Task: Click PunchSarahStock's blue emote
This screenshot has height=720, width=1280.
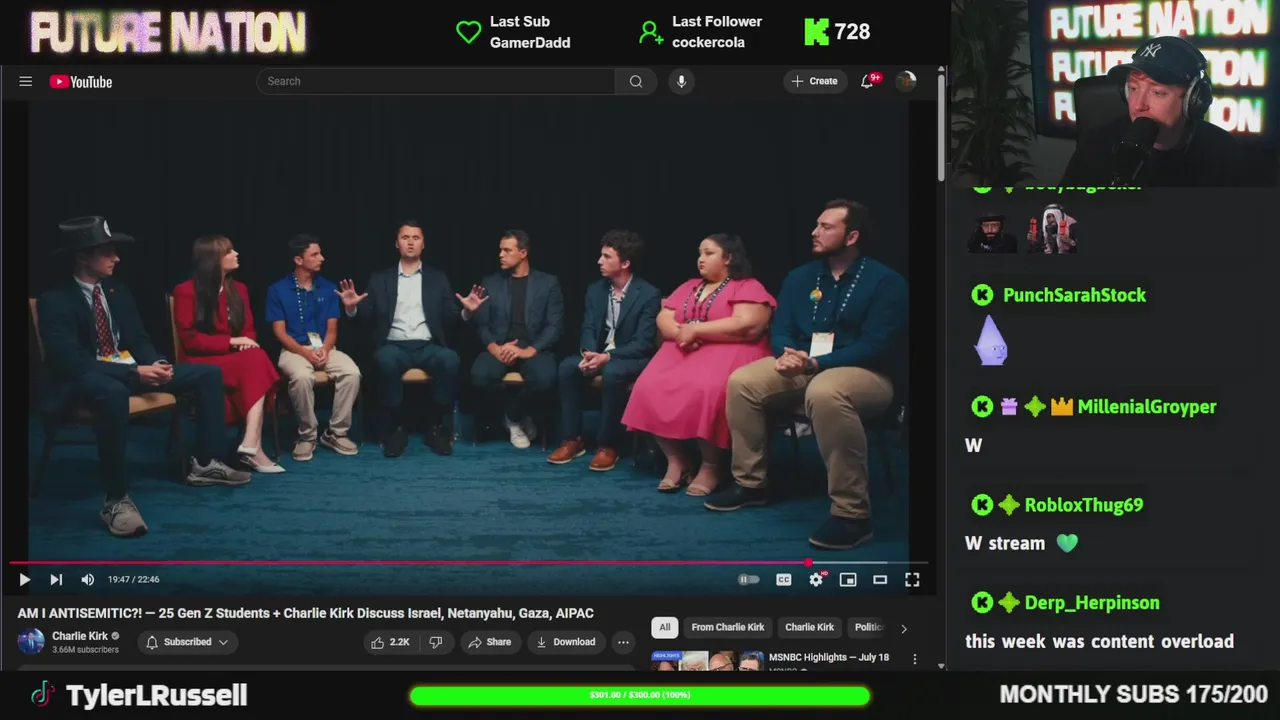Action: (991, 341)
